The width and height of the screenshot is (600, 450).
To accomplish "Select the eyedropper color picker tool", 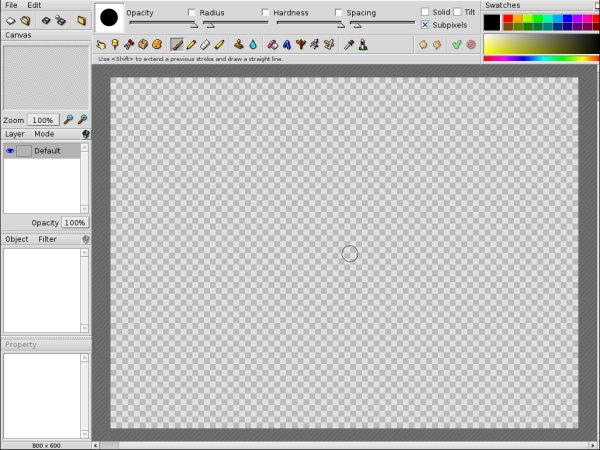I will tap(349, 45).
